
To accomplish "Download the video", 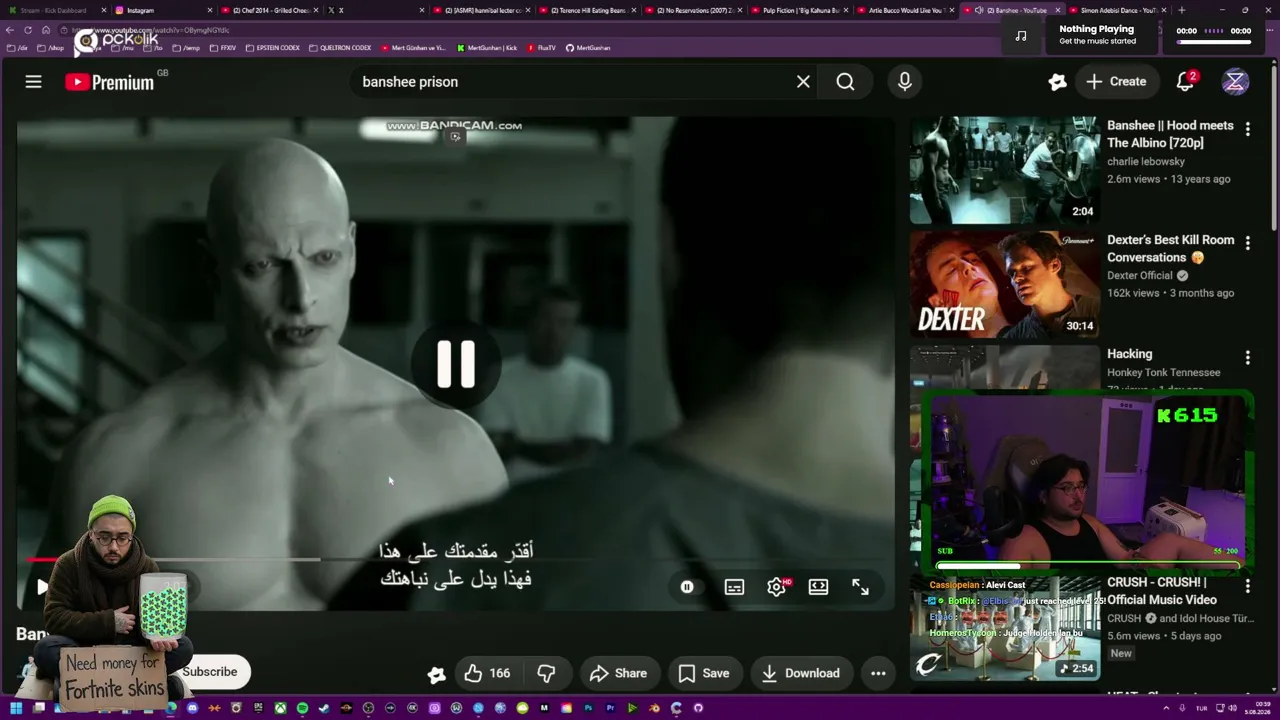I will click(801, 673).
